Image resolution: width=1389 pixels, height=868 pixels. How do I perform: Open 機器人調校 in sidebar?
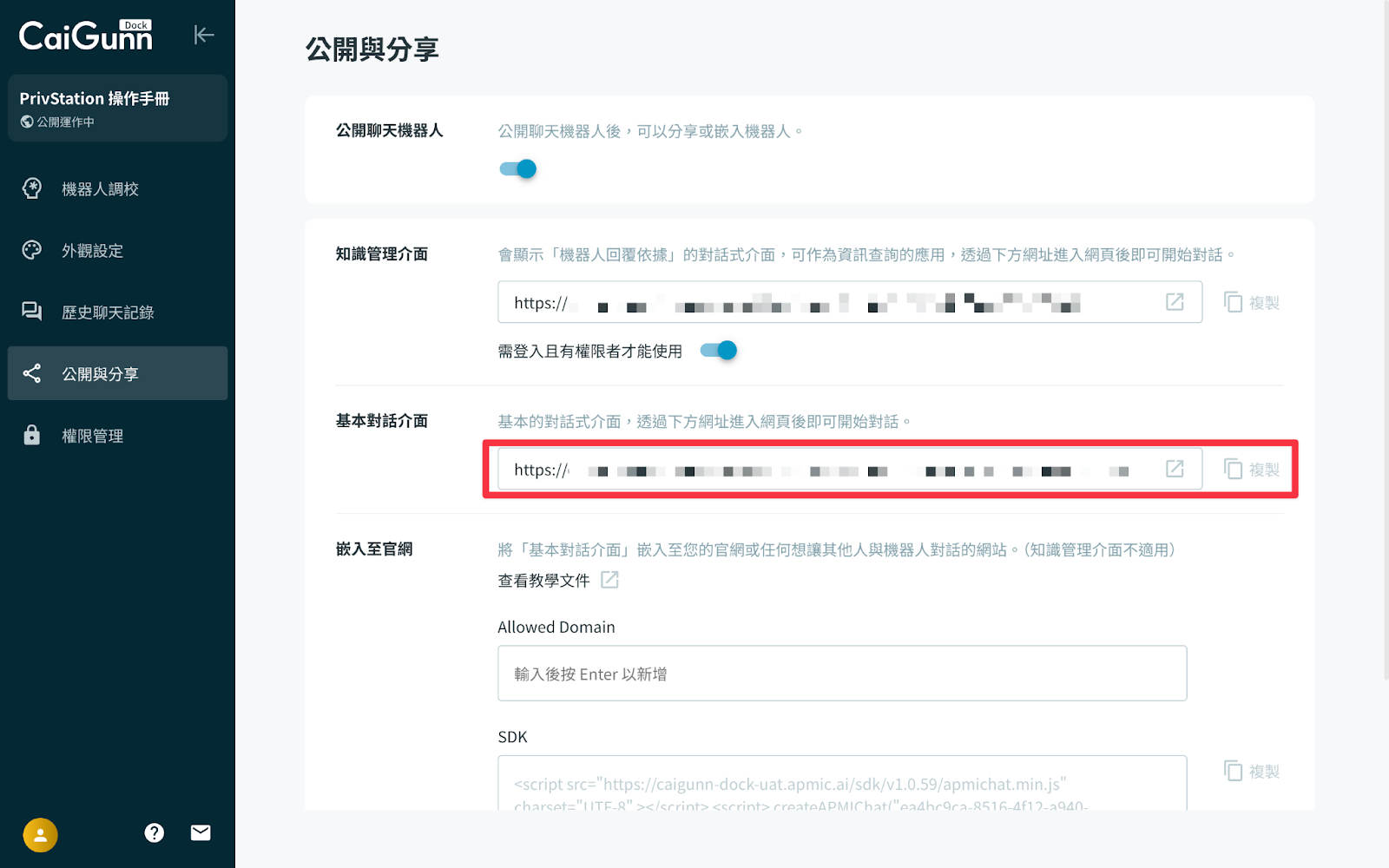coord(100,189)
